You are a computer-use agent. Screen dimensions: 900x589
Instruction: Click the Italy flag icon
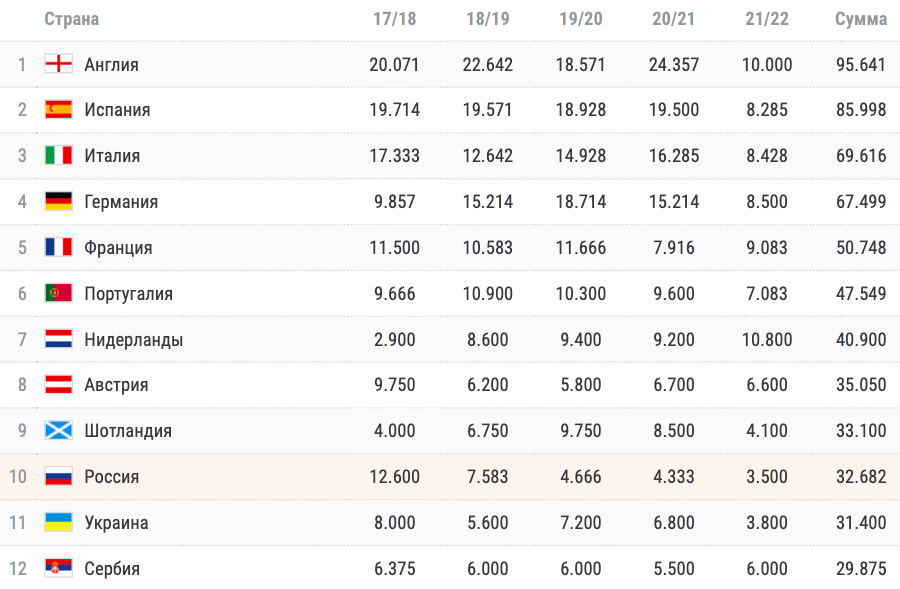59,156
